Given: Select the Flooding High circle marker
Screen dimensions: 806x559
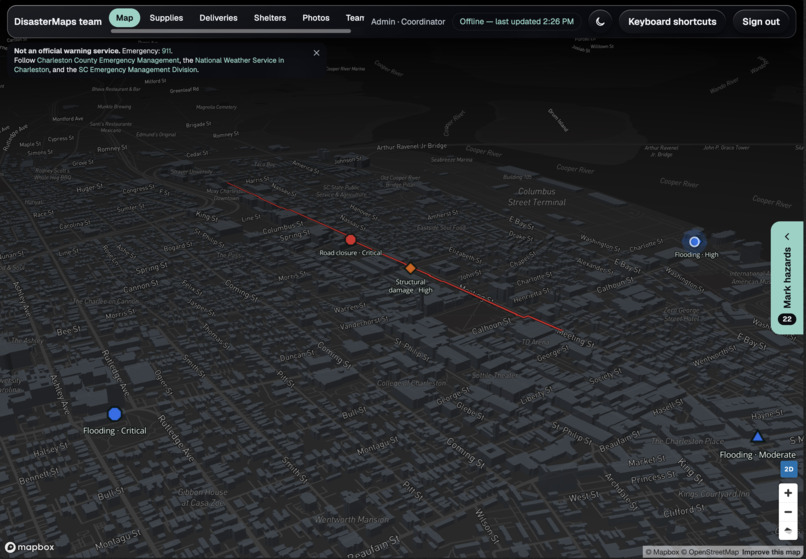Looking at the screenshot, I should click(694, 242).
